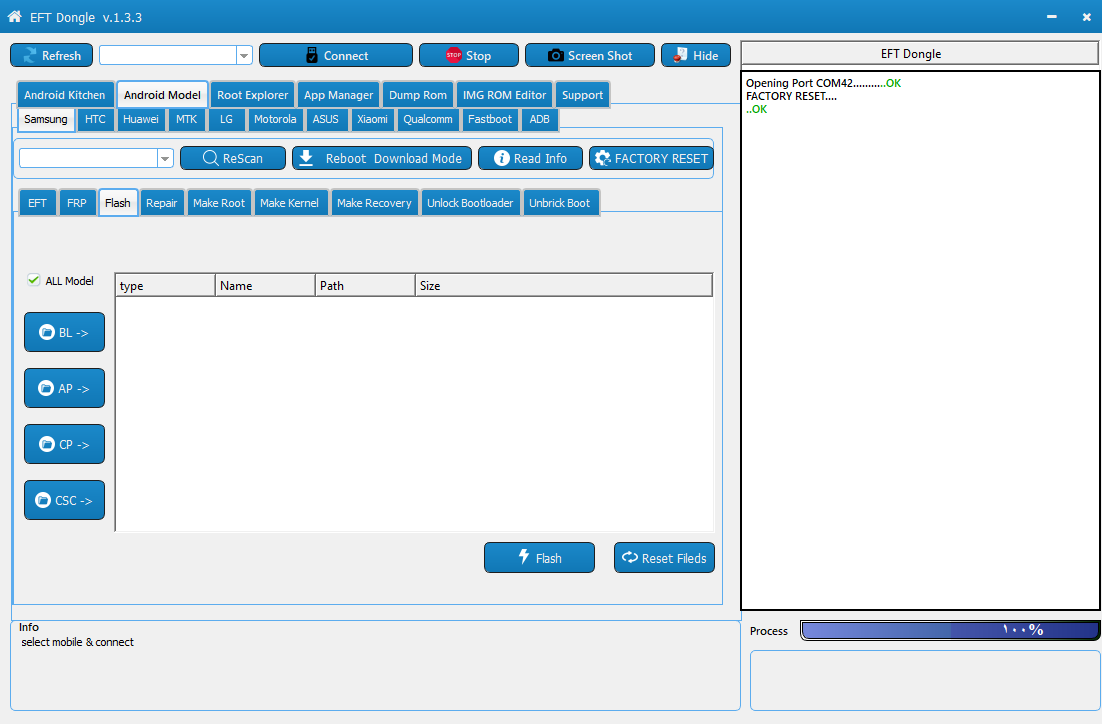
Task: Open the IMG ROM Editor tab
Action: [505, 95]
